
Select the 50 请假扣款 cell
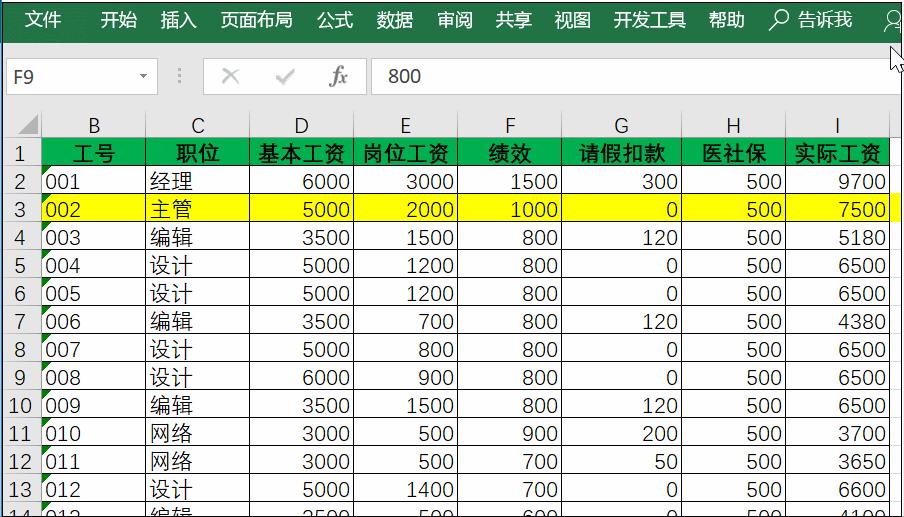coord(622,461)
